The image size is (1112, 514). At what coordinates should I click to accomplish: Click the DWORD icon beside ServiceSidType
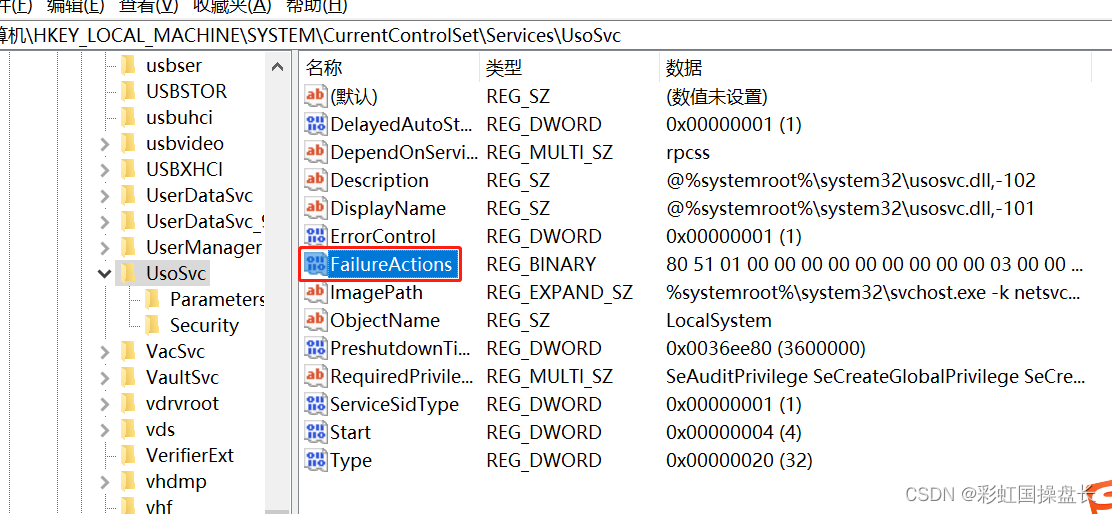tap(316, 405)
